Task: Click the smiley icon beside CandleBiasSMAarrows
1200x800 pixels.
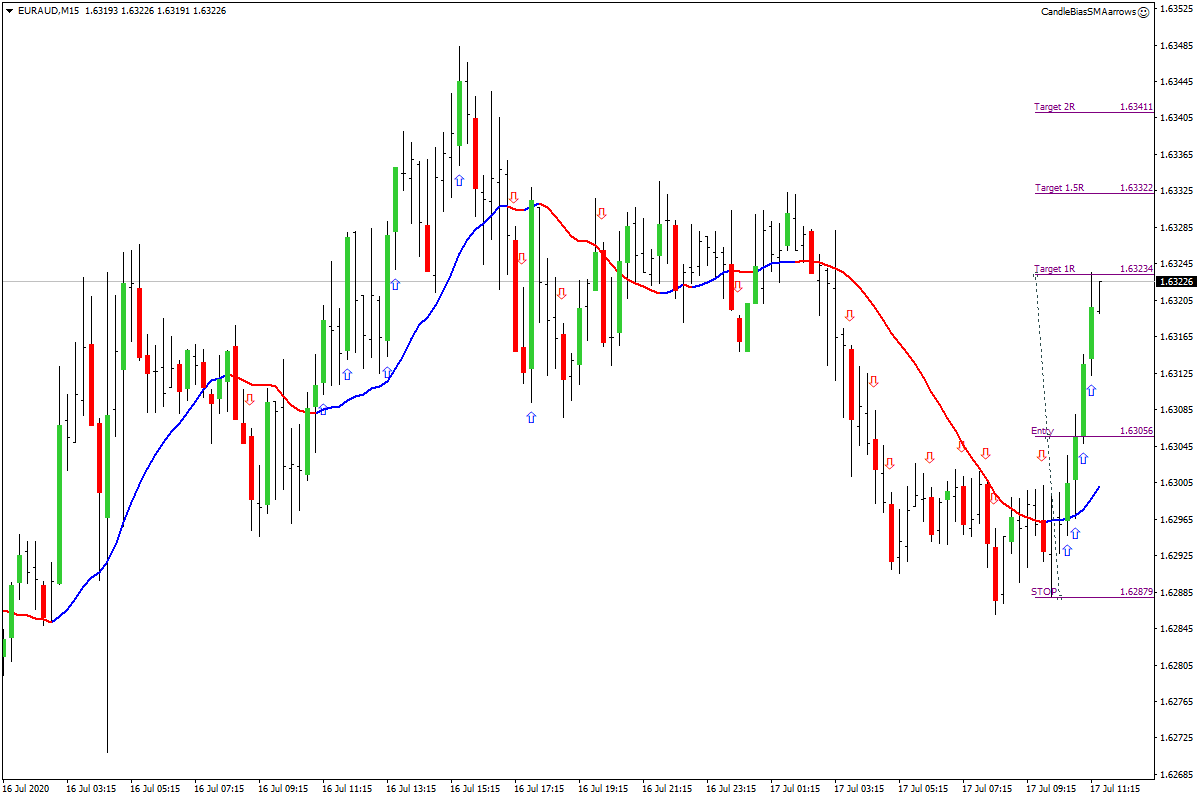Action: [x=1144, y=12]
